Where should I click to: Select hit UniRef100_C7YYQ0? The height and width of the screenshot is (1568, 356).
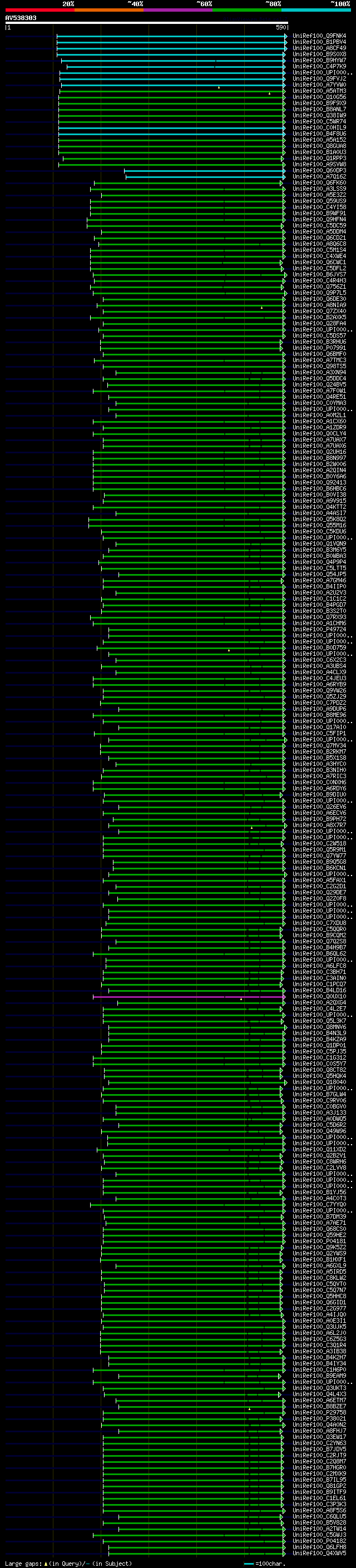[x=319, y=1204]
